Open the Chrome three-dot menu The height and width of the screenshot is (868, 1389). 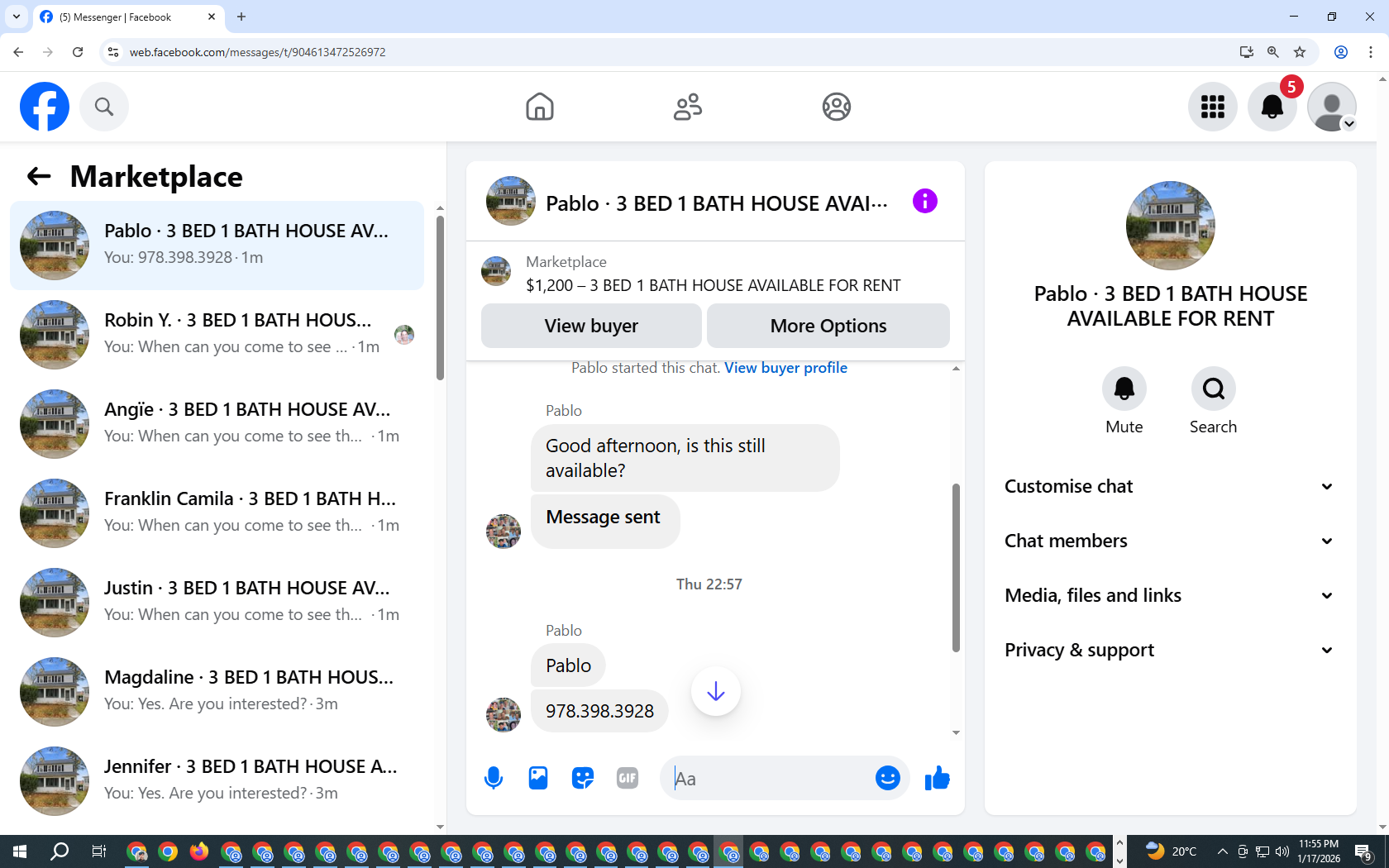pyautogui.click(x=1371, y=52)
